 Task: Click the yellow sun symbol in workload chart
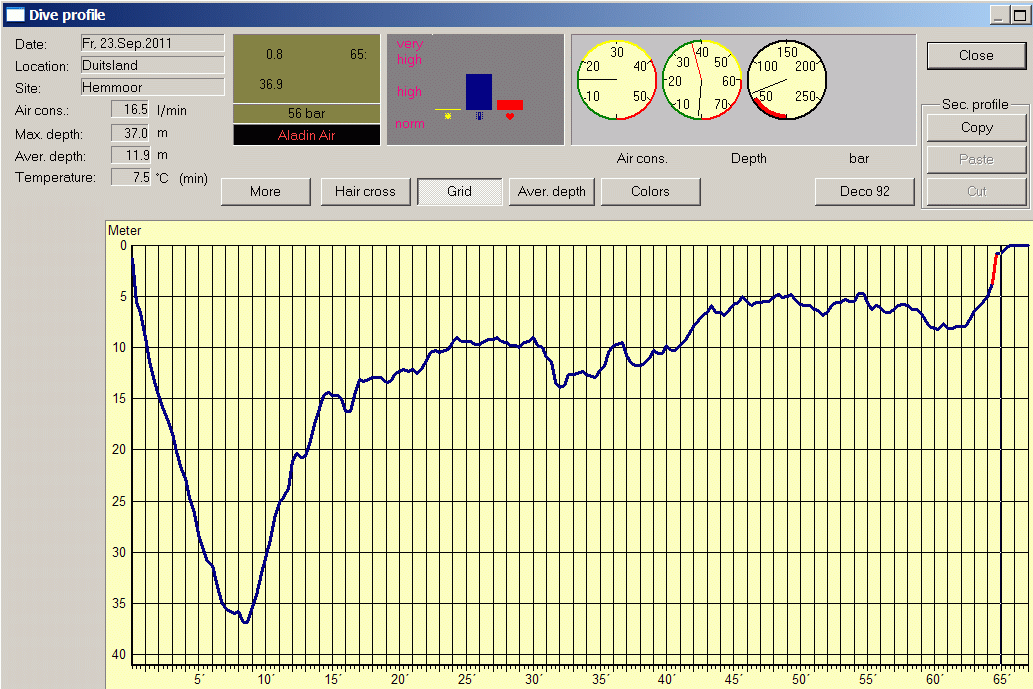tap(448, 117)
